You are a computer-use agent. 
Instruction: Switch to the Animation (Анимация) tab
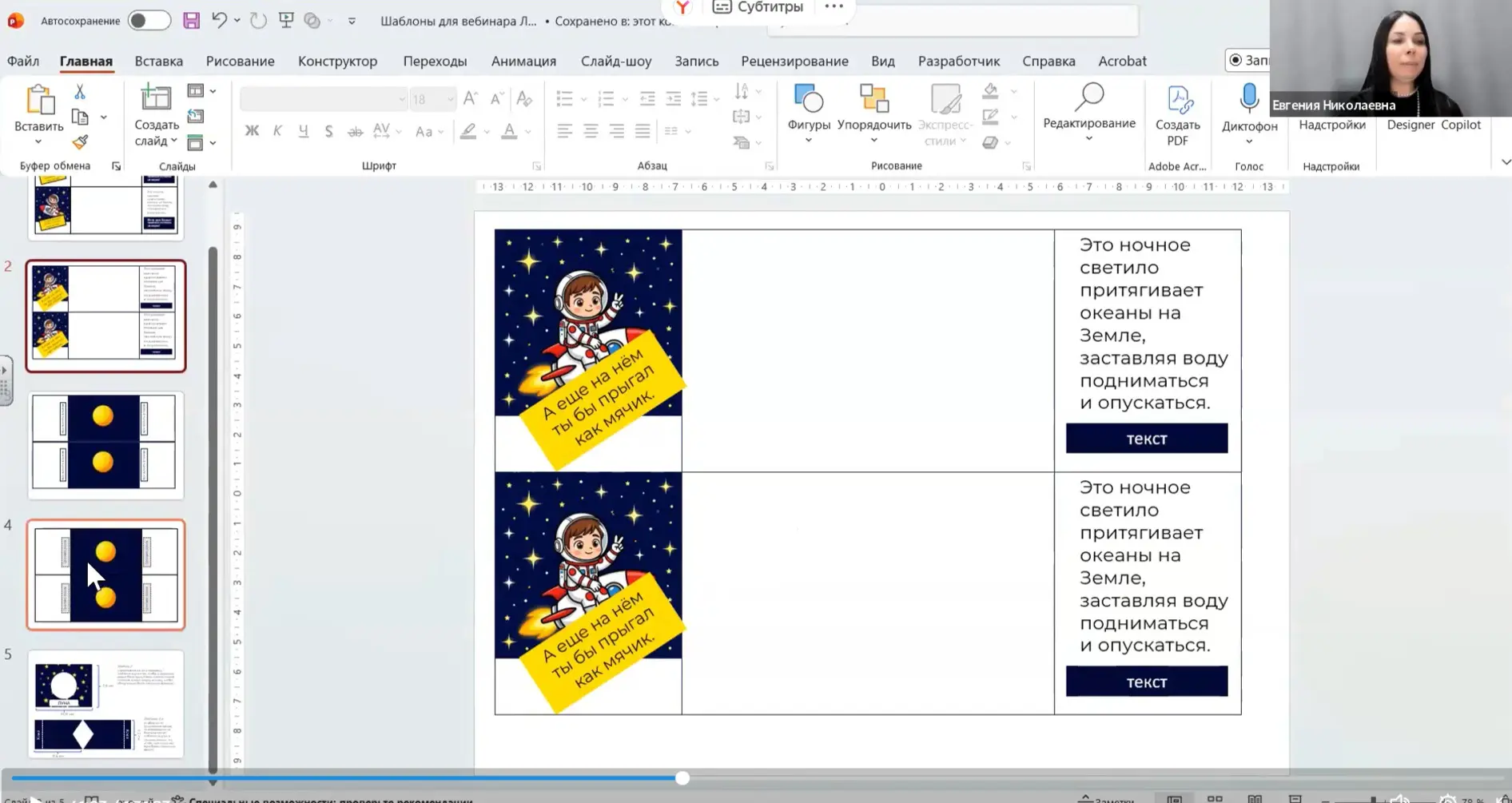tap(523, 61)
